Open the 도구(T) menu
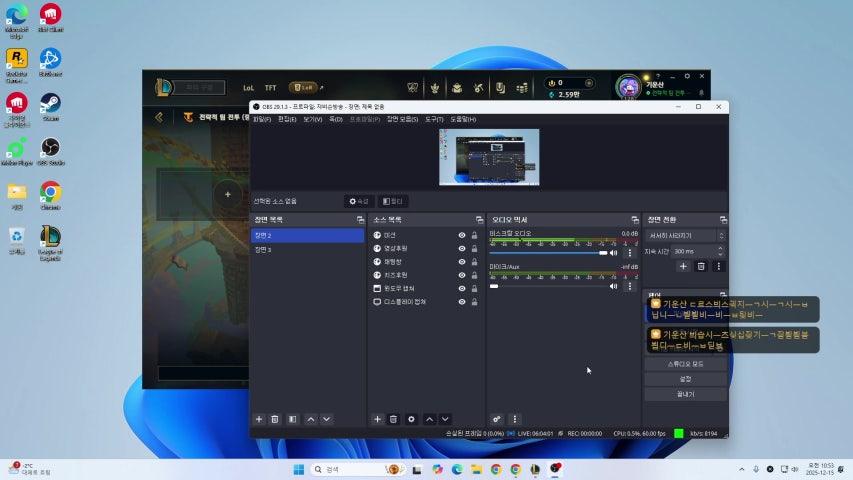 click(x=434, y=119)
